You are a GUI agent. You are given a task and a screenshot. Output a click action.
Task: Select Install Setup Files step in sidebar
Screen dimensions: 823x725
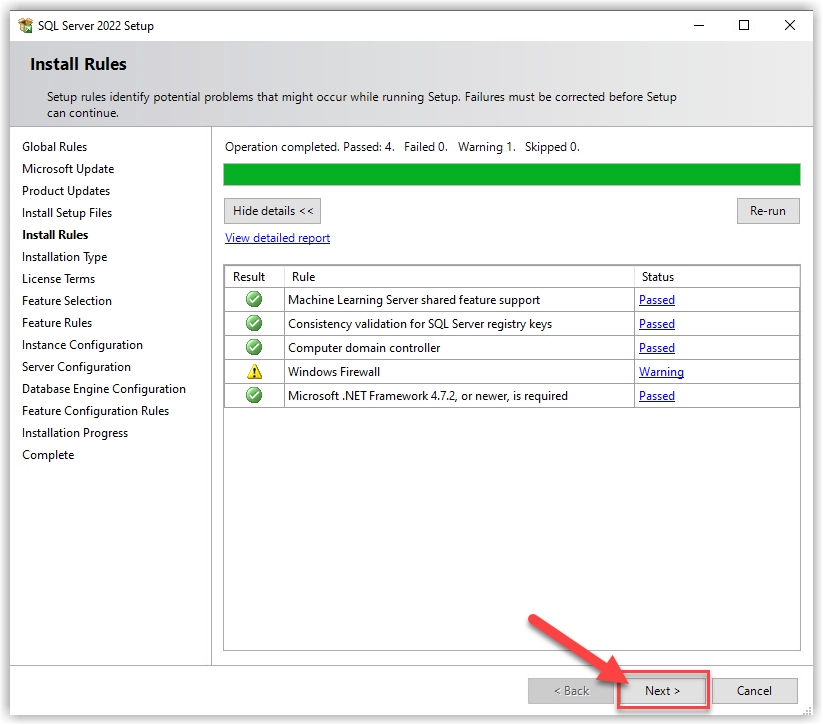coord(67,213)
